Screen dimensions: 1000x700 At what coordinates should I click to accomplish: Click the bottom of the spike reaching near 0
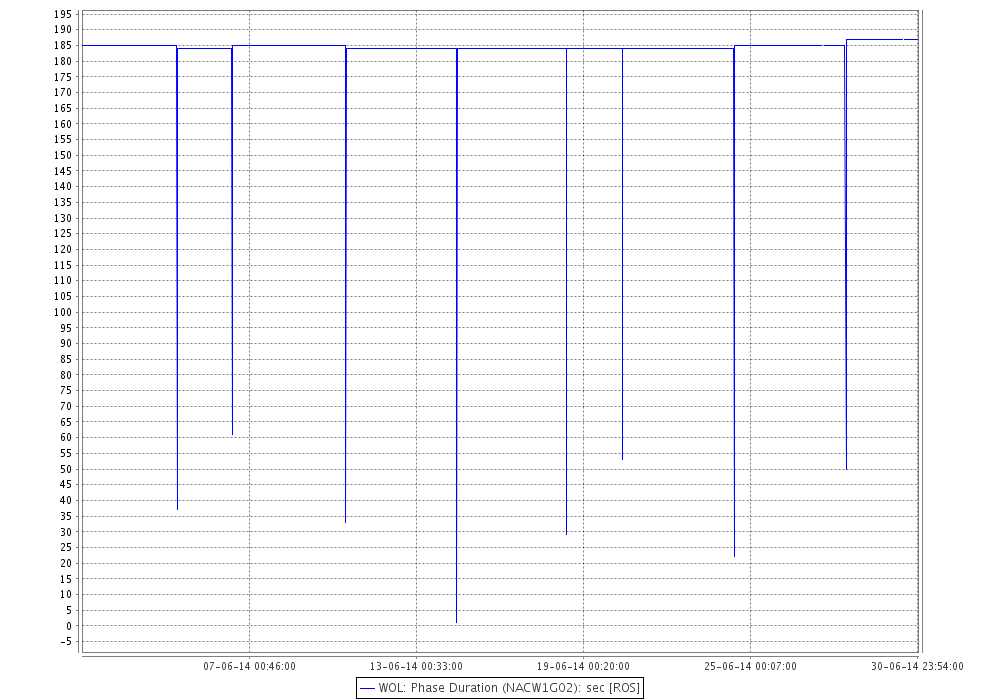coord(457,622)
